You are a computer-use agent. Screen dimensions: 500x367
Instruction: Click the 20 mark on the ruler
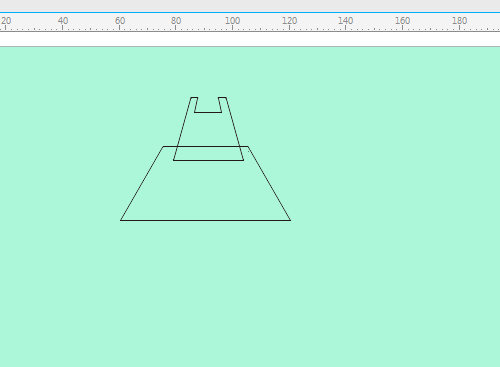pos(6,21)
